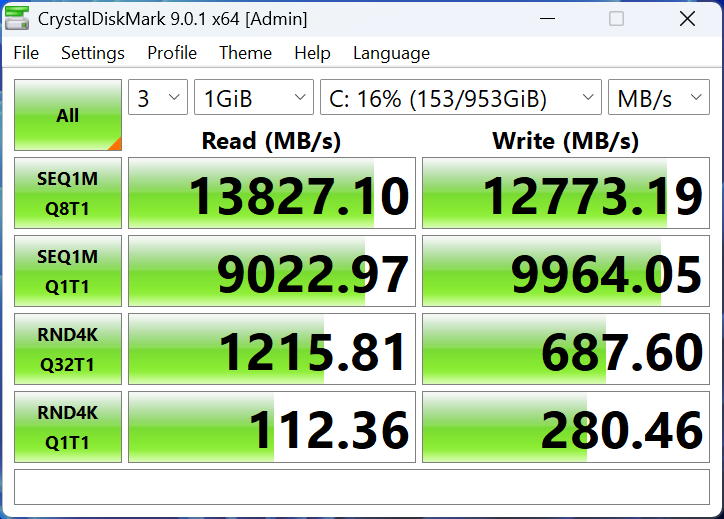Click the write result 687.60
The width and height of the screenshot is (724, 519).
(x=566, y=349)
